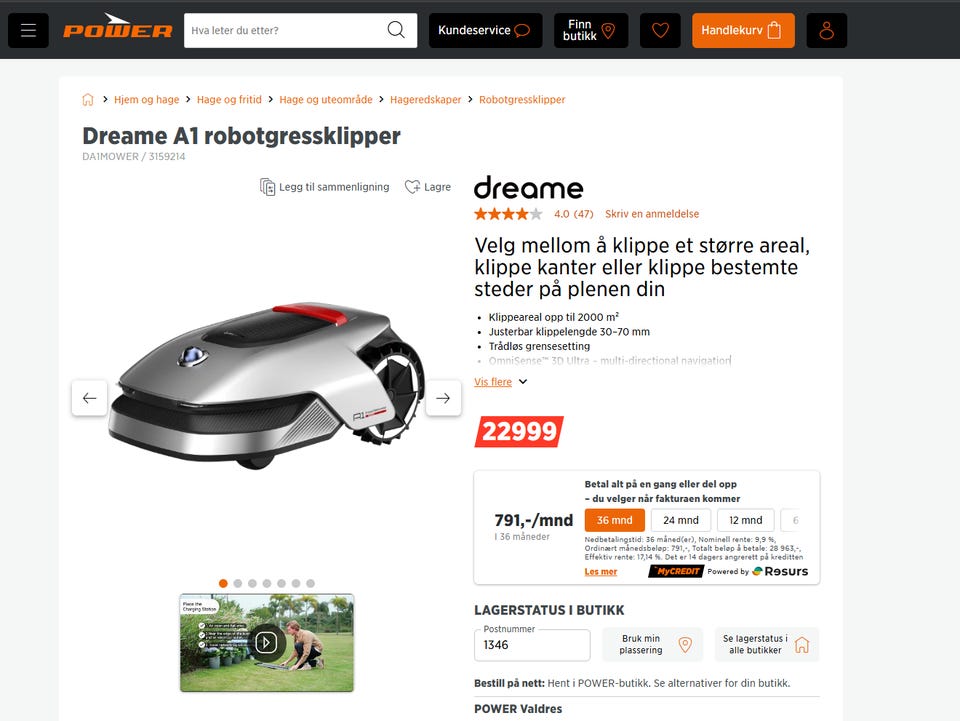Image resolution: width=960 pixels, height=721 pixels.
Task: Open Finn butikk store locator
Action: coord(591,31)
